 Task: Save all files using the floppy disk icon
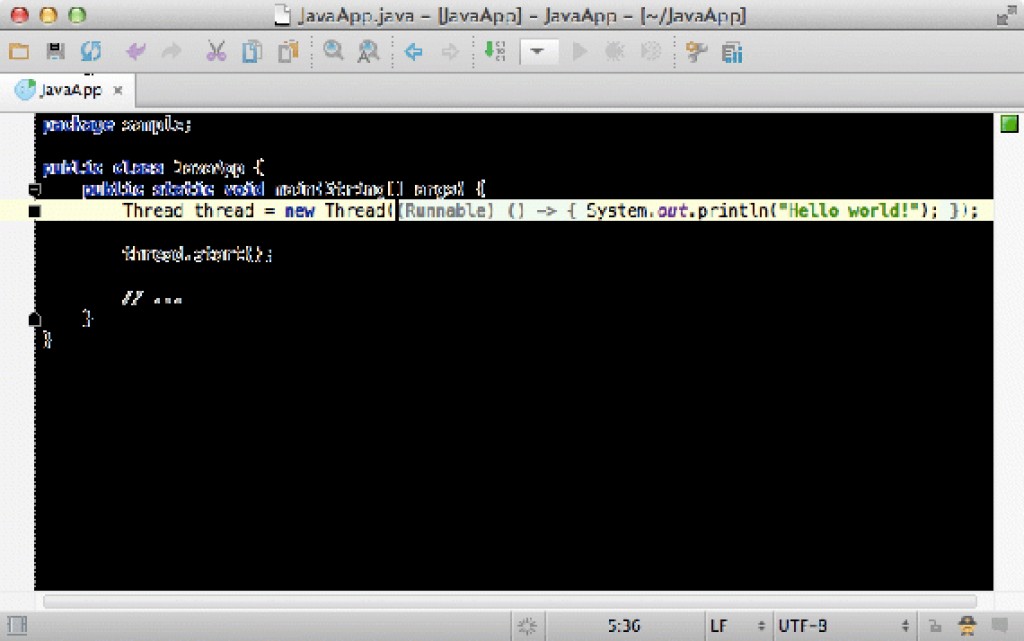[x=56, y=52]
